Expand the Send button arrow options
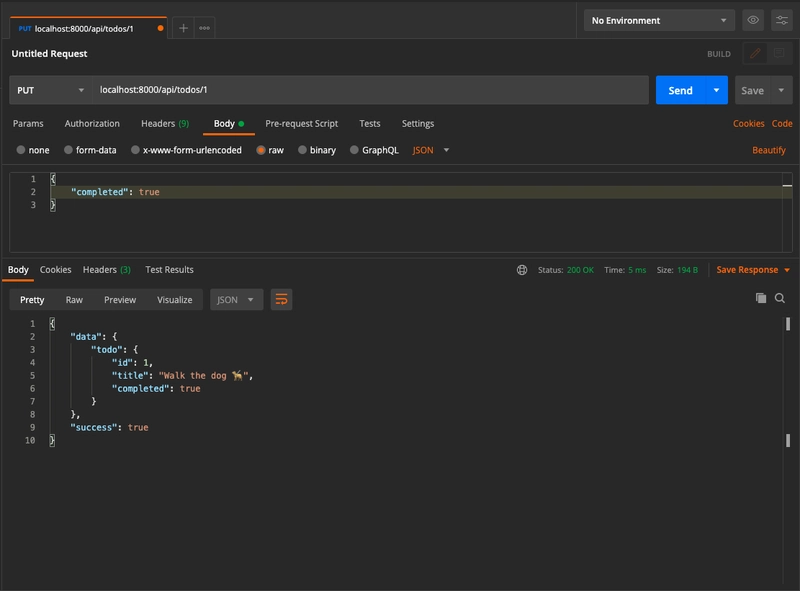800x591 pixels. pyautogui.click(x=716, y=90)
